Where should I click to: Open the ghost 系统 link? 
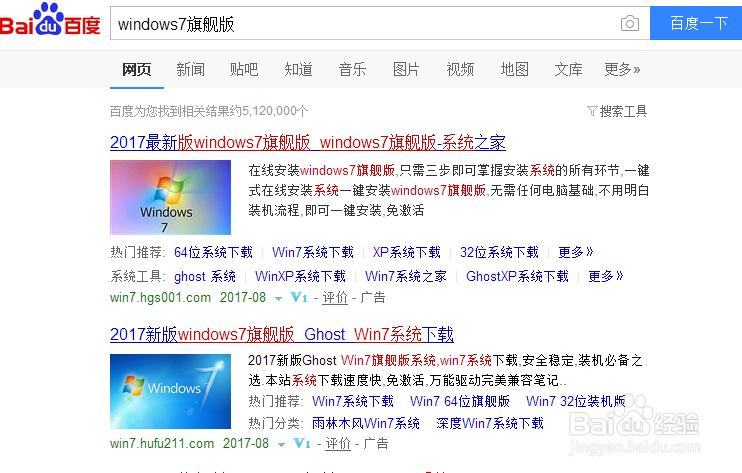tap(204, 276)
